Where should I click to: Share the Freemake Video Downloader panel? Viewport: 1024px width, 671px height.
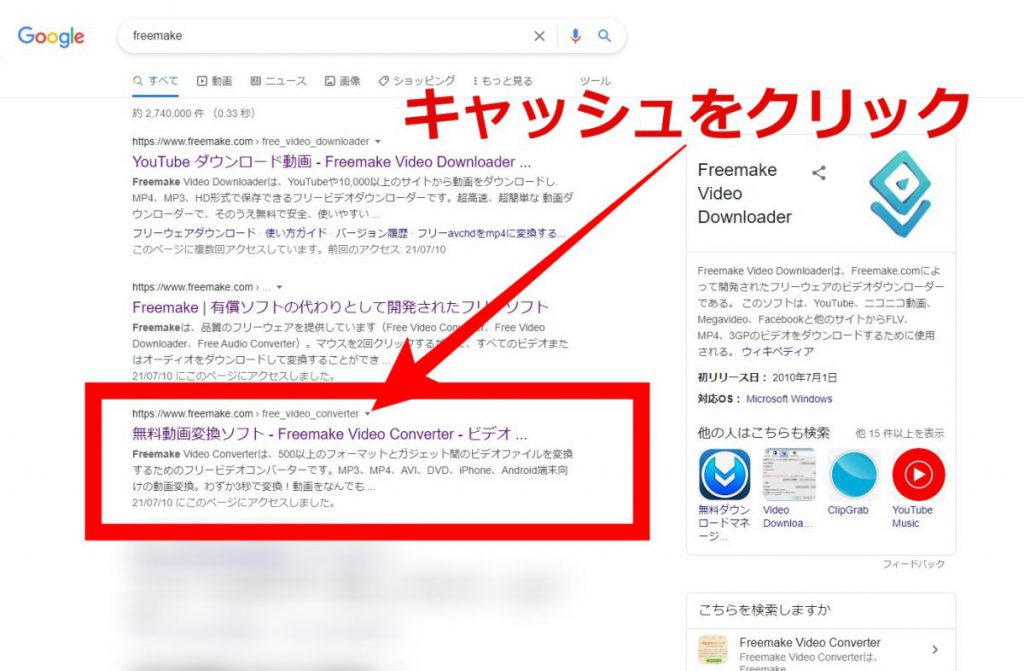[819, 172]
